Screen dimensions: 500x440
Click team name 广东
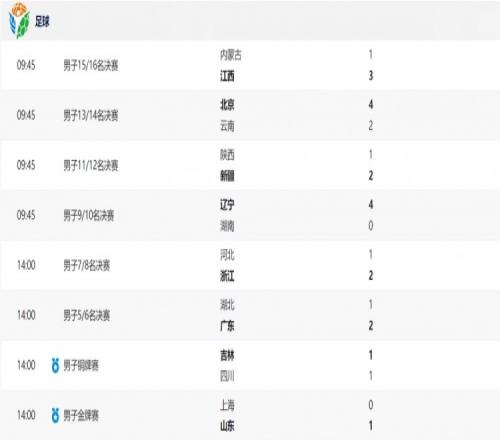(227, 326)
